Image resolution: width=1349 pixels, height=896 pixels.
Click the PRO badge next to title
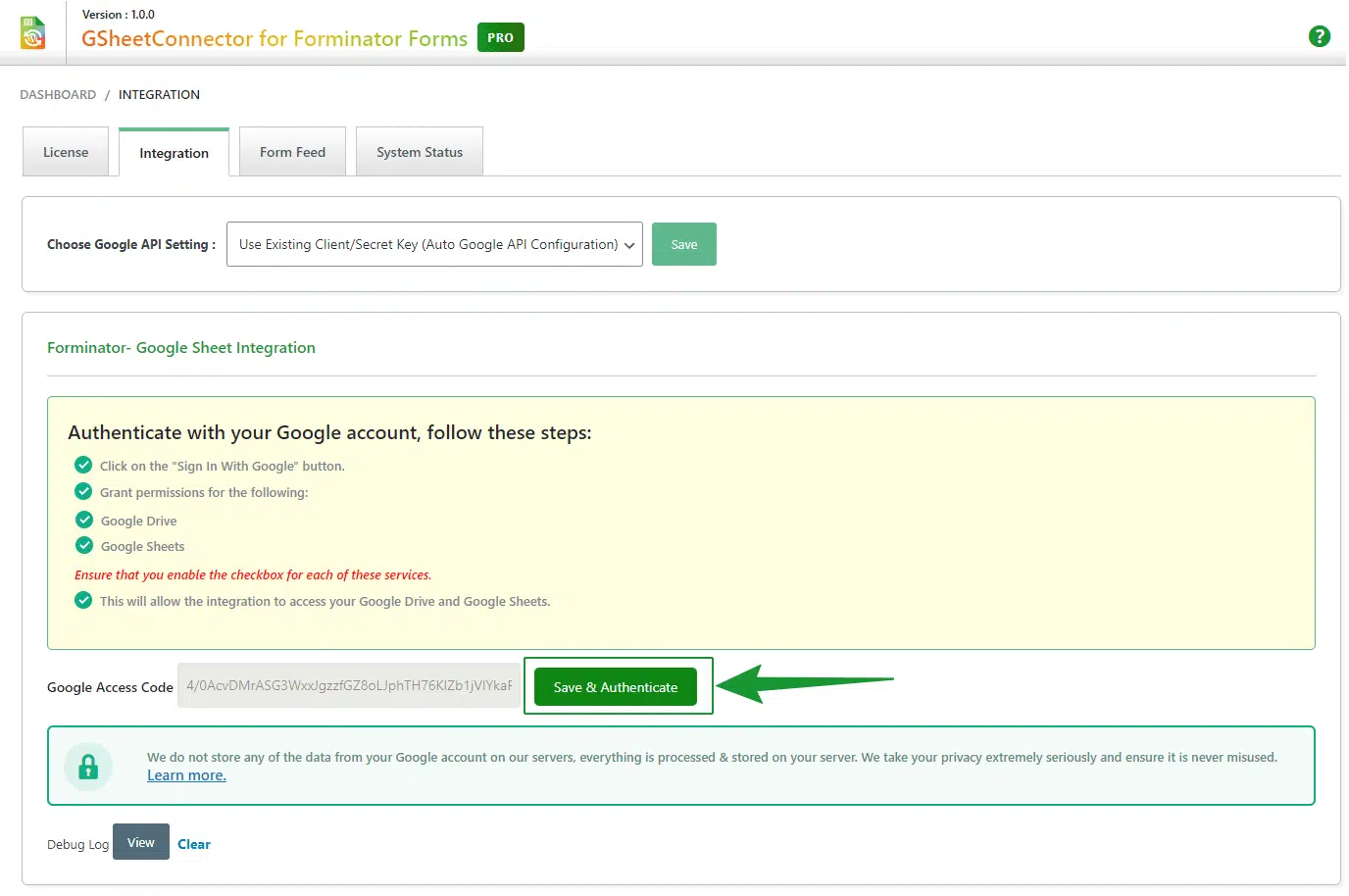(x=500, y=37)
